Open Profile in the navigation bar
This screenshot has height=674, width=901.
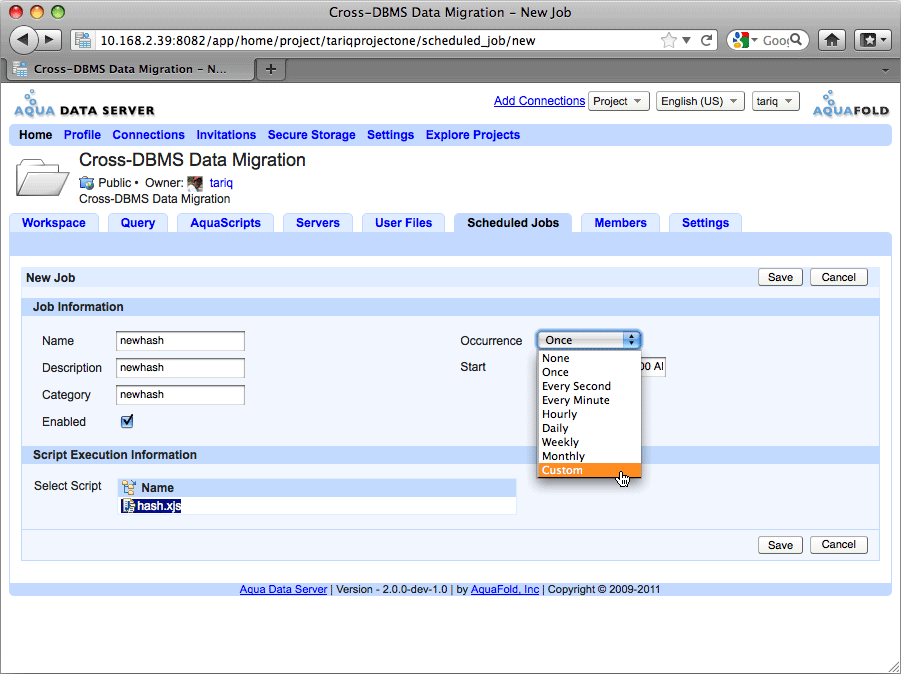82,135
